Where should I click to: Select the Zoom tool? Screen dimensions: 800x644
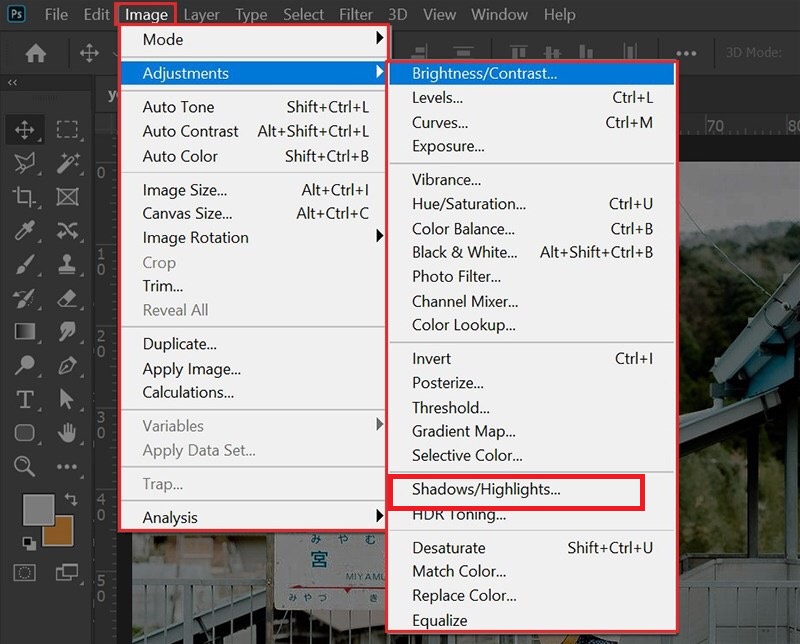[24, 466]
